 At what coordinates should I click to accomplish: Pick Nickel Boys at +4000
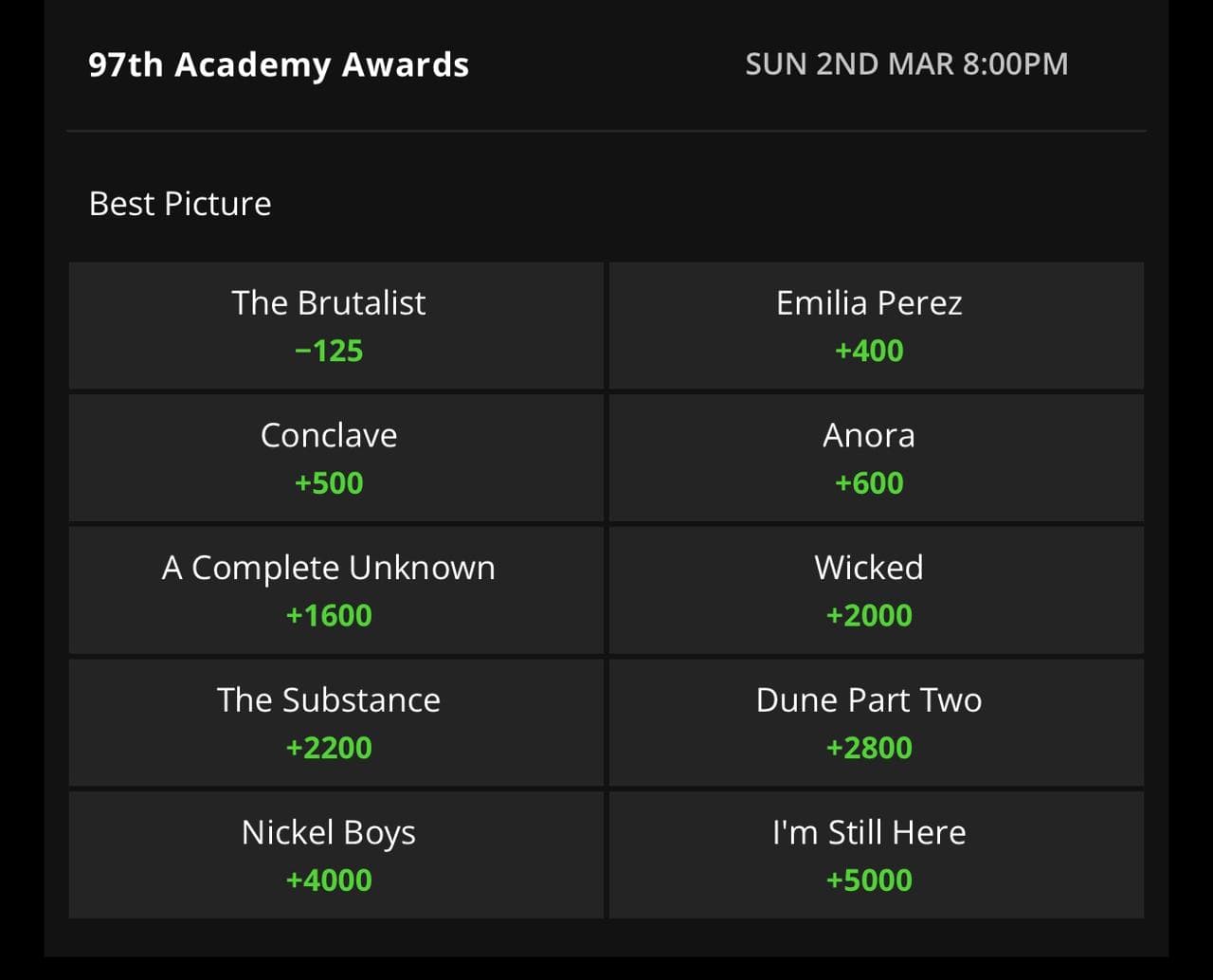(x=335, y=855)
